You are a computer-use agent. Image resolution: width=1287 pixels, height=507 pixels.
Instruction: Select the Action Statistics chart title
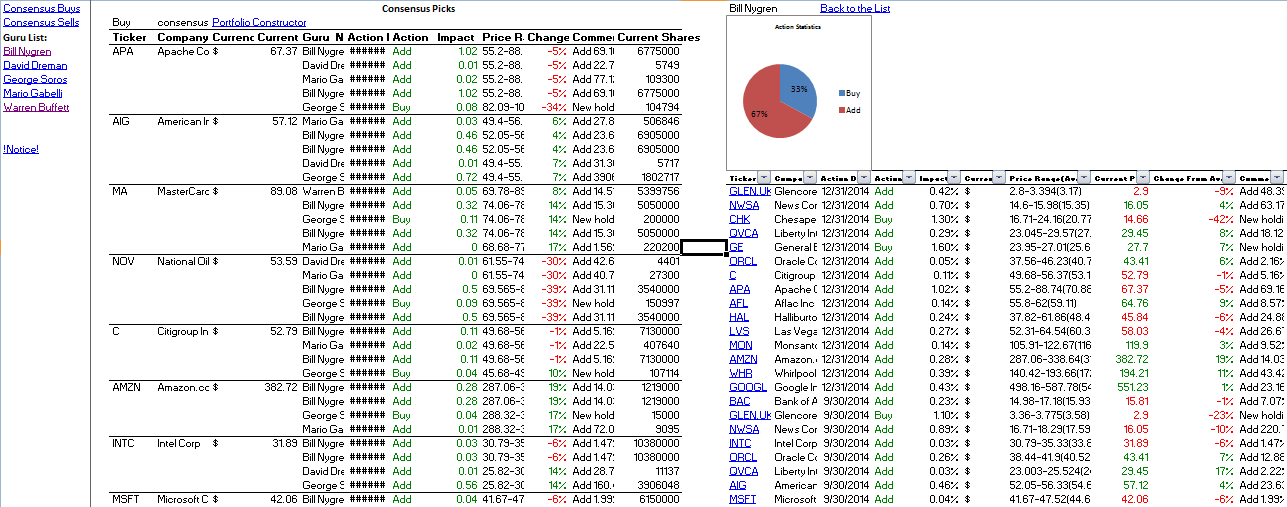[x=798, y=27]
